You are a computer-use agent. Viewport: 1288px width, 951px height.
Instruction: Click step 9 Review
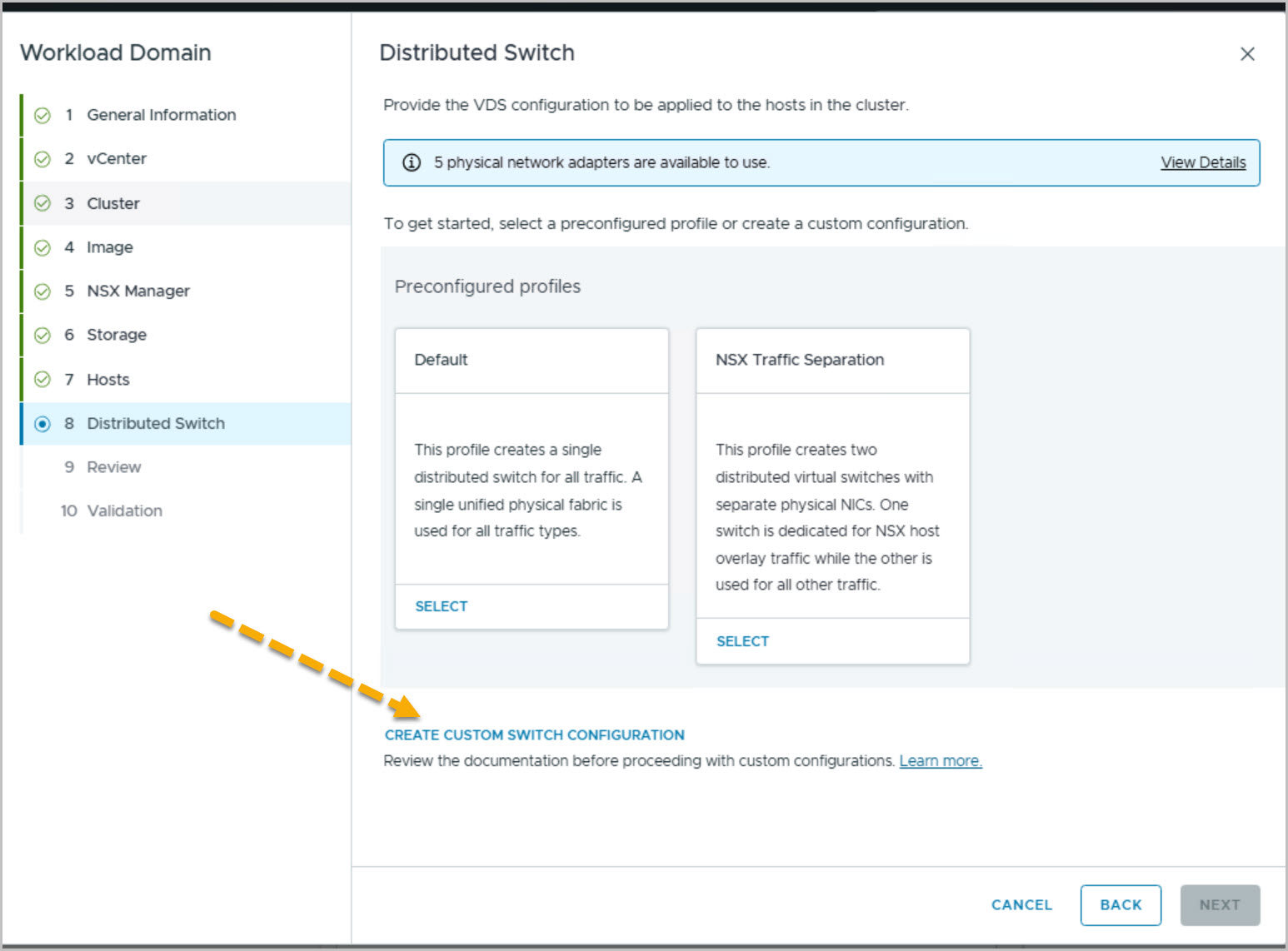tap(187, 467)
